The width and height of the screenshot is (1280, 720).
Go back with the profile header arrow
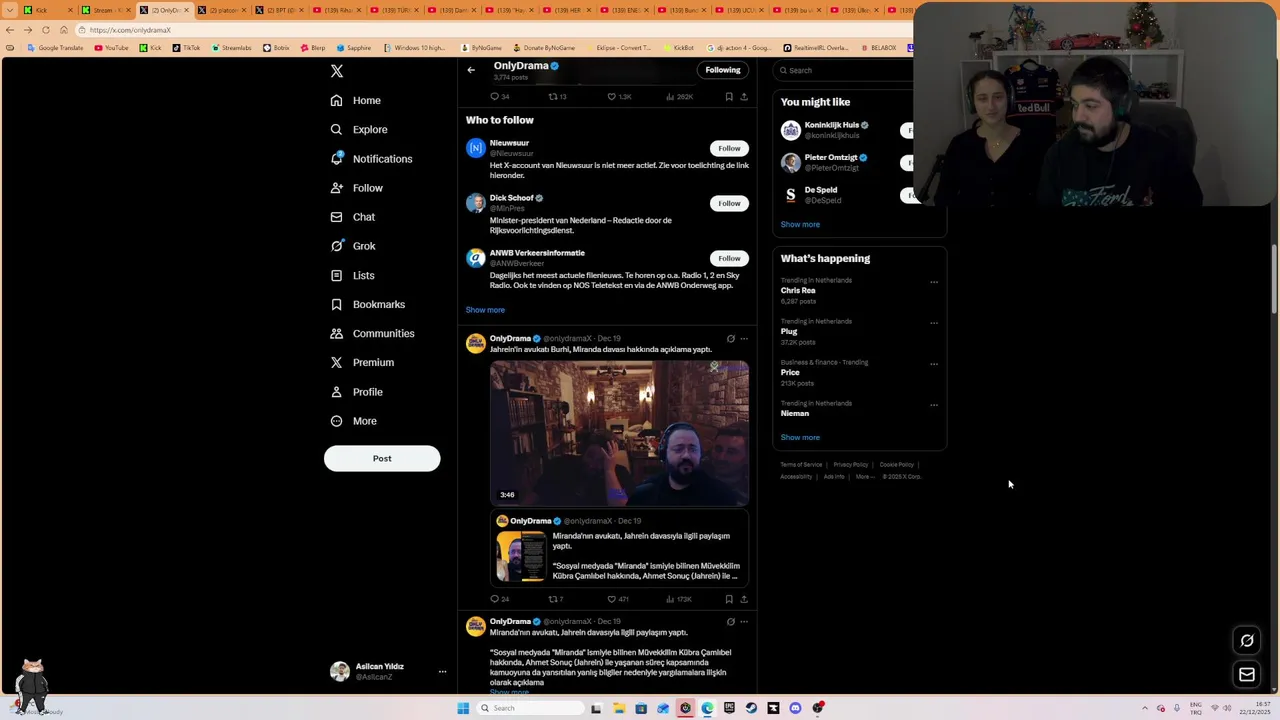[471, 70]
